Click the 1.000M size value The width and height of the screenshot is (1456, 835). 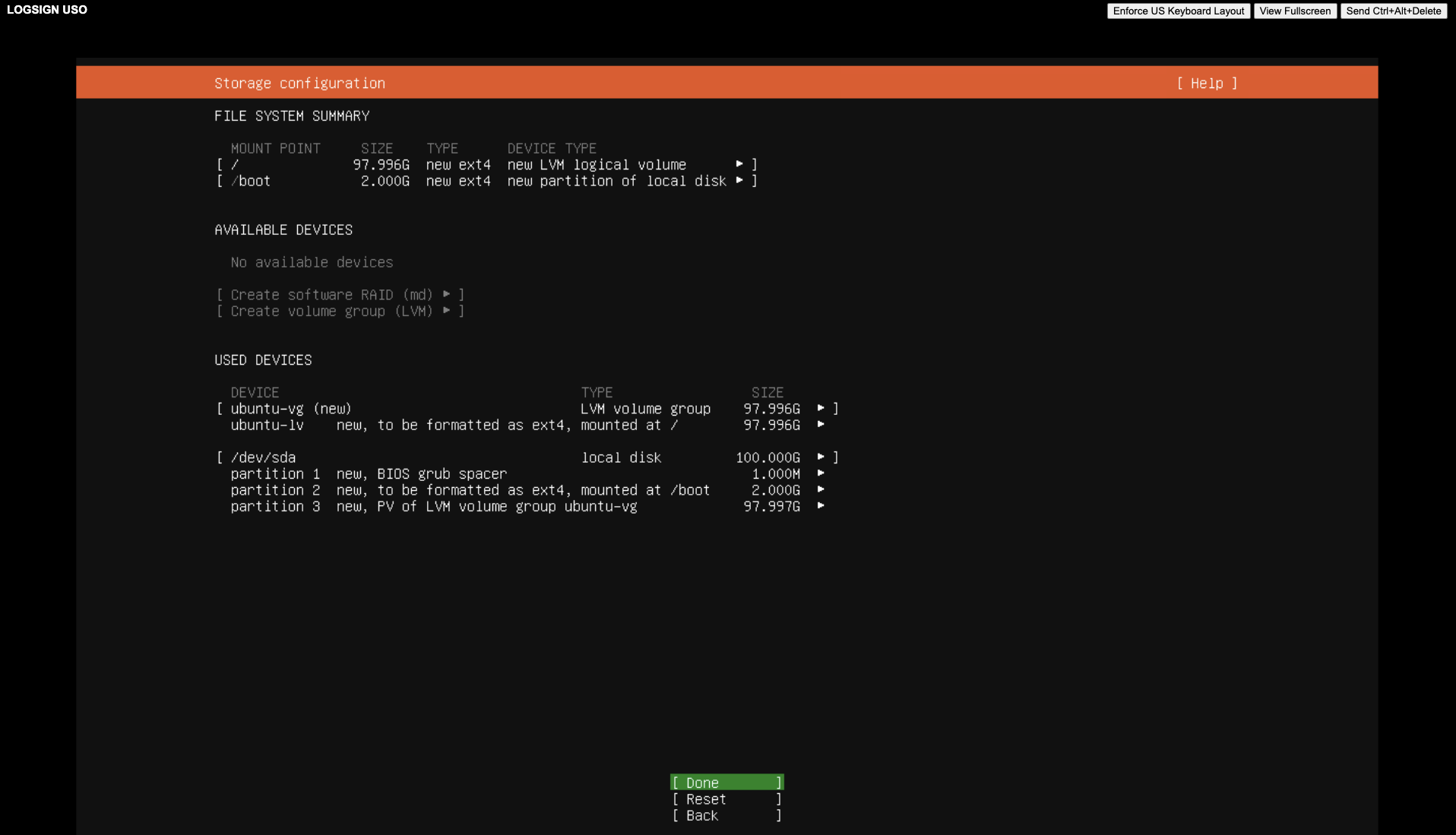(776, 474)
